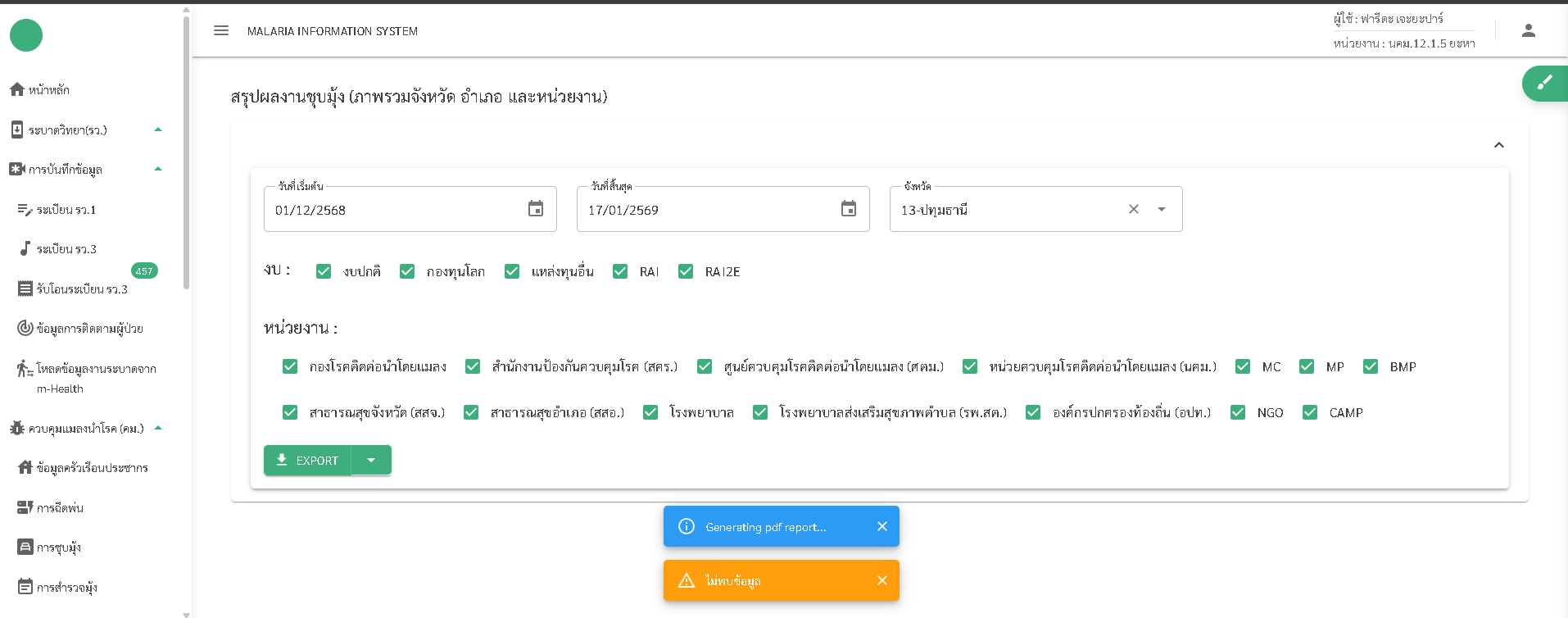Open the hamburger navigation menu
Viewport: 1568px width, 618px height.
coord(221,31)
